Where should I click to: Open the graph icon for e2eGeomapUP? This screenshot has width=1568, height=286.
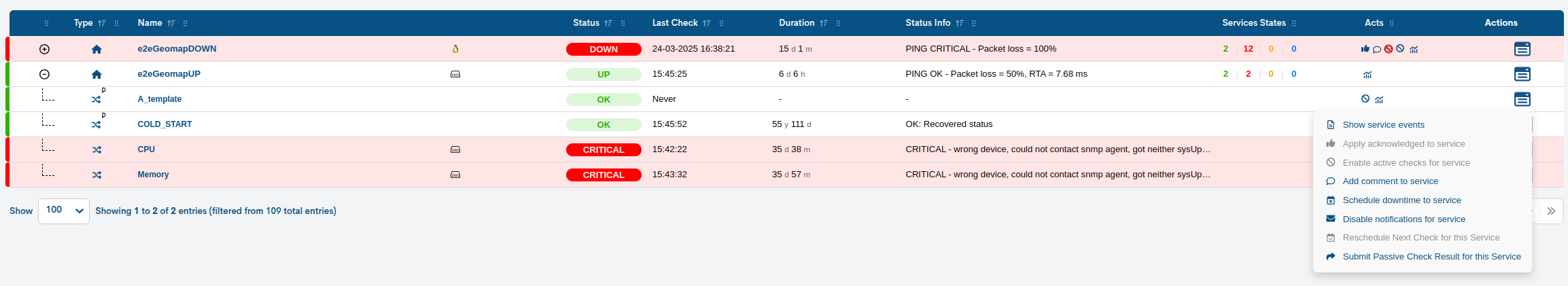[x=1367, y=74]
